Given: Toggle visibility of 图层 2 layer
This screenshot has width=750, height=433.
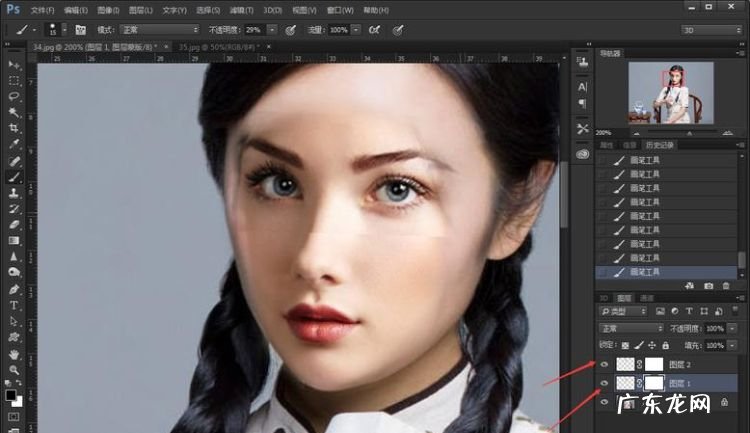Looking at the screenshot, I should click(x=604, y=365).
